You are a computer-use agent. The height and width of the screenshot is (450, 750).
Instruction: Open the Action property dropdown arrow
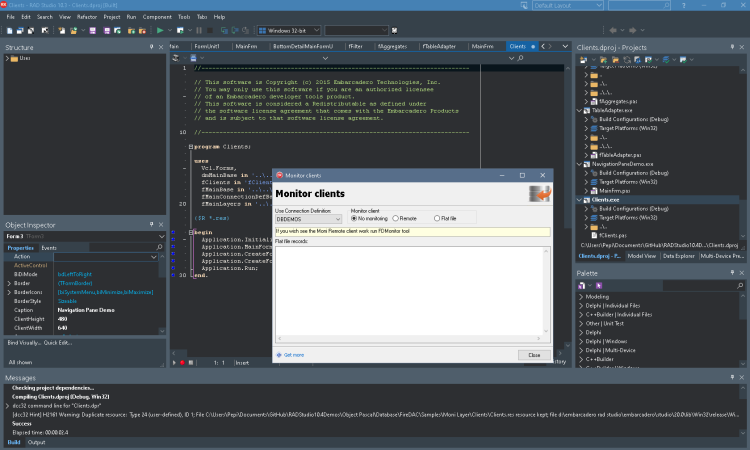click(x=154, y=257)
